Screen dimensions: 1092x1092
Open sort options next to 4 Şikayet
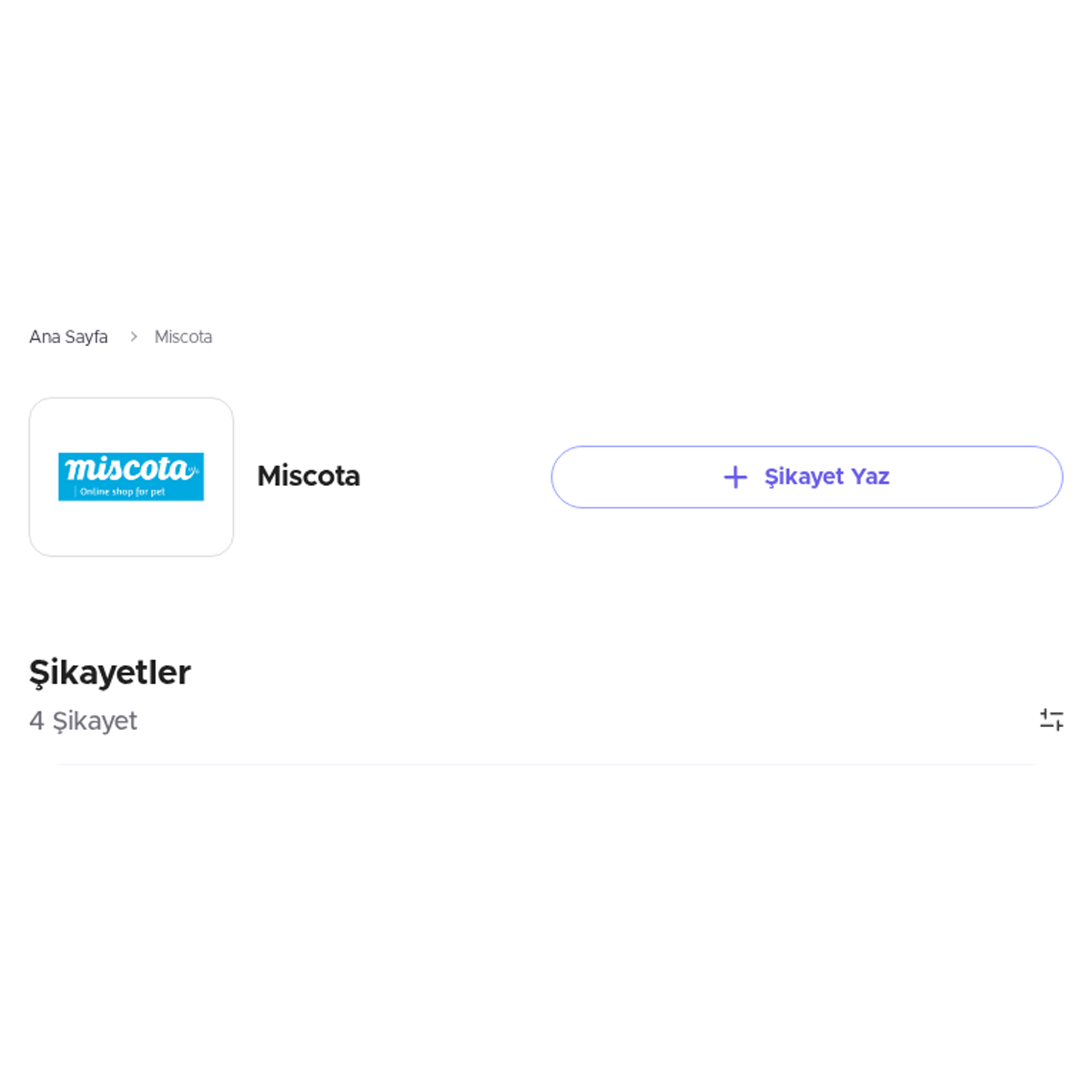click(x=1051, y=720)
